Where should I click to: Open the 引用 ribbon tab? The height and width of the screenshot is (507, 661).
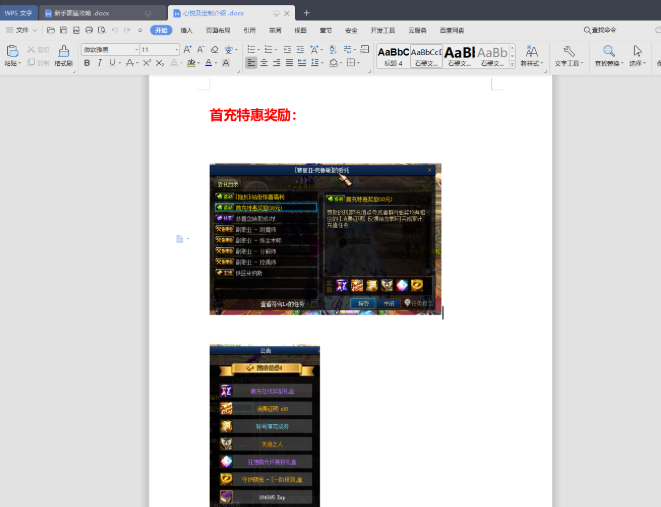click(x=250, y=30)
